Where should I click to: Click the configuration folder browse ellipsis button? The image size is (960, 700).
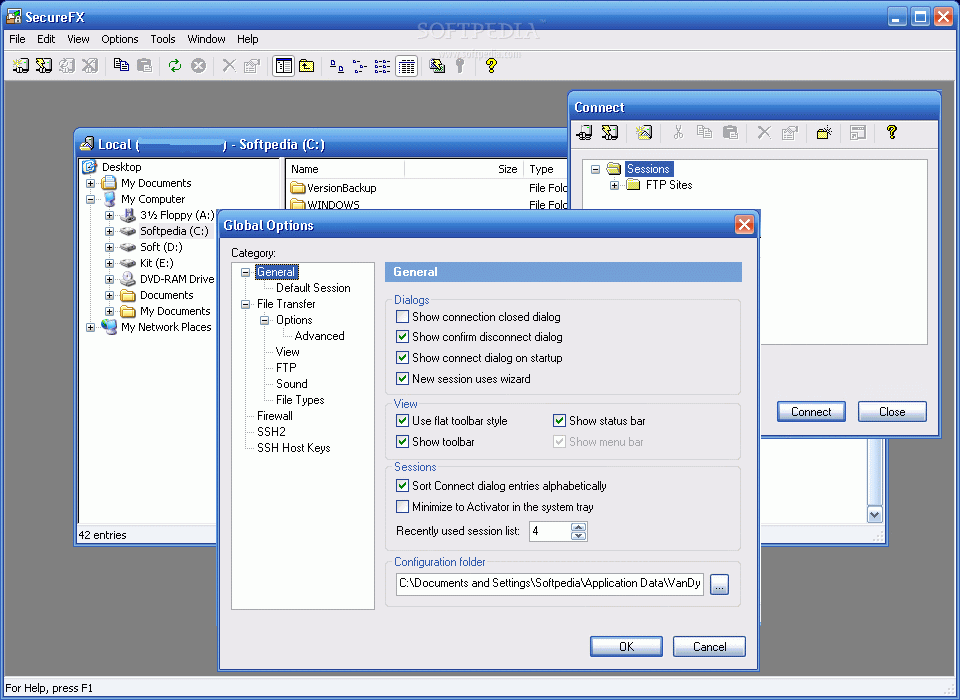719,583
